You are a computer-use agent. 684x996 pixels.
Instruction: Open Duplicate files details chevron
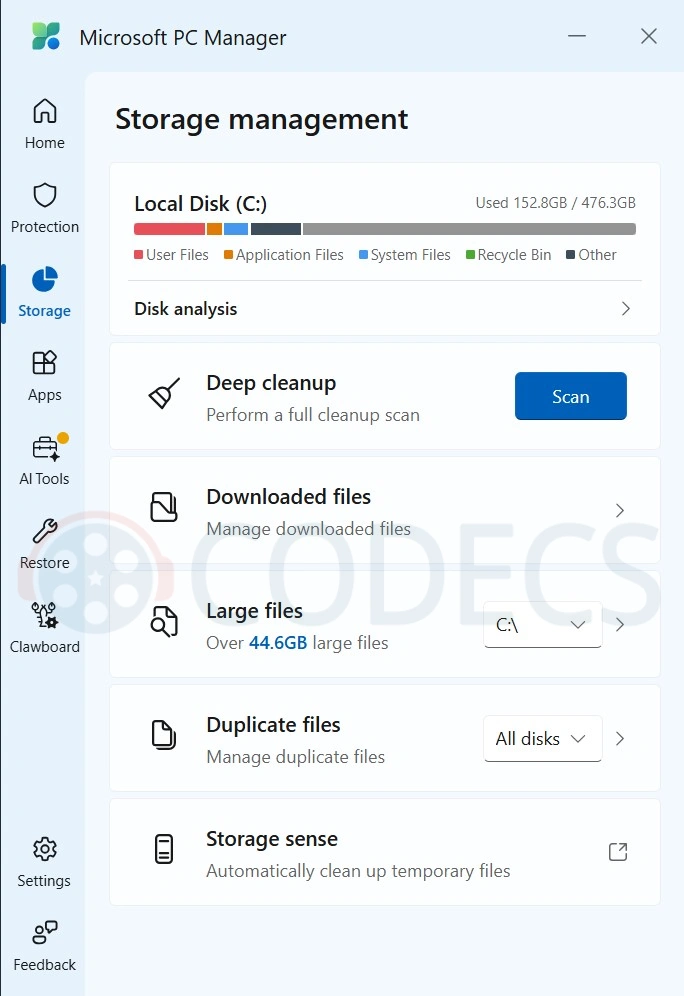[620, 739]
